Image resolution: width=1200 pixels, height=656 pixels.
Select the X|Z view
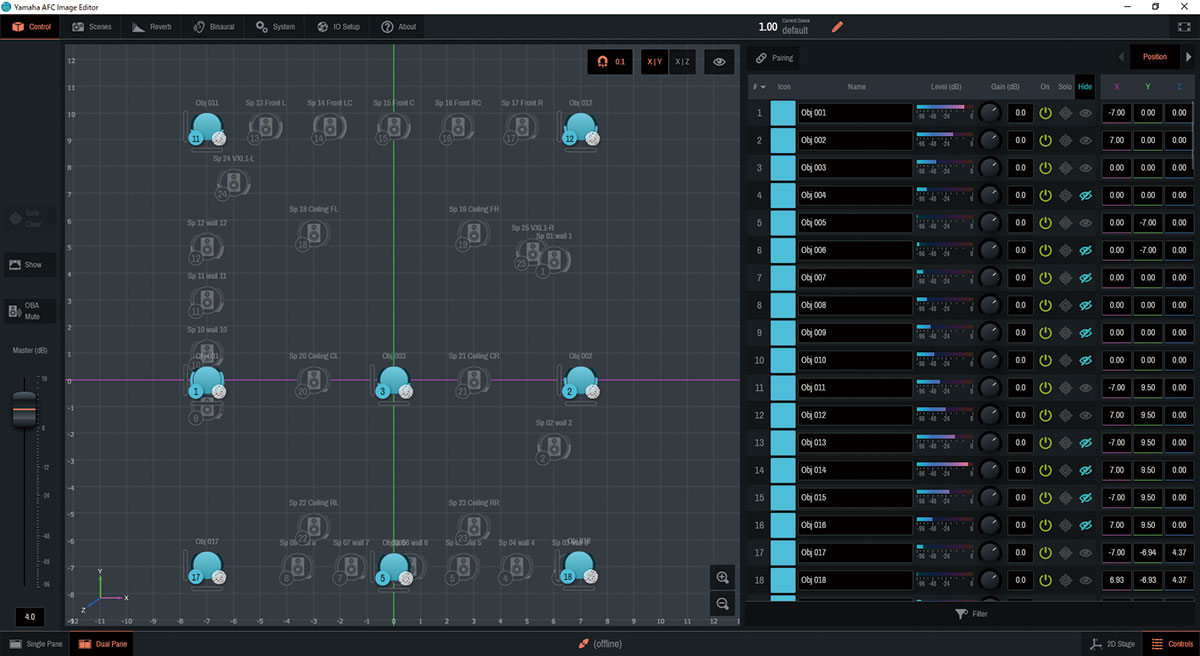(x=682, y=62)
